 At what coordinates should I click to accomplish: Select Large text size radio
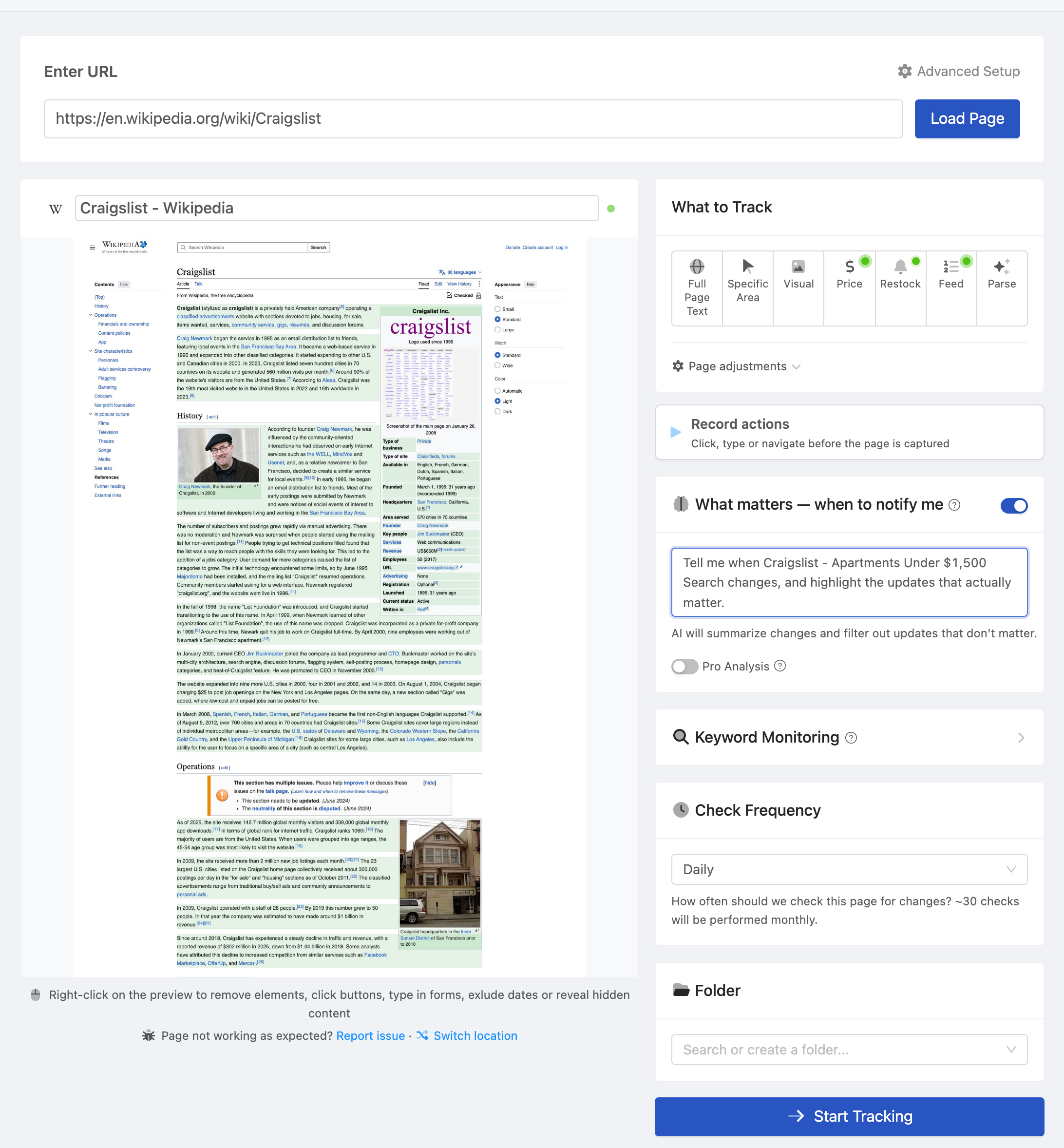click(497, 330)
